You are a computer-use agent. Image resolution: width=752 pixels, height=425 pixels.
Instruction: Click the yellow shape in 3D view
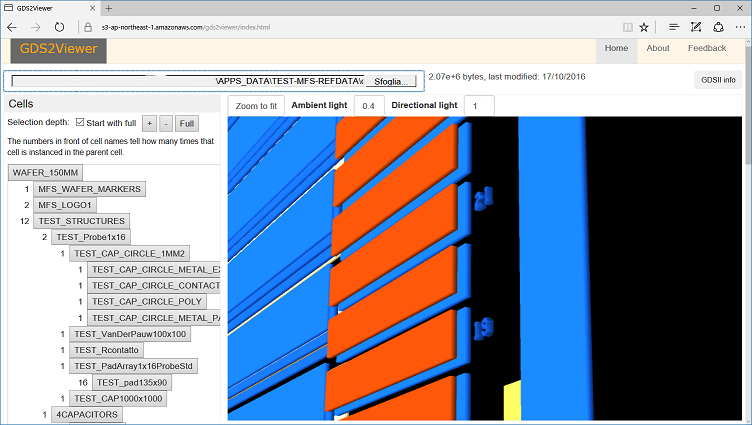click(512, 401)
